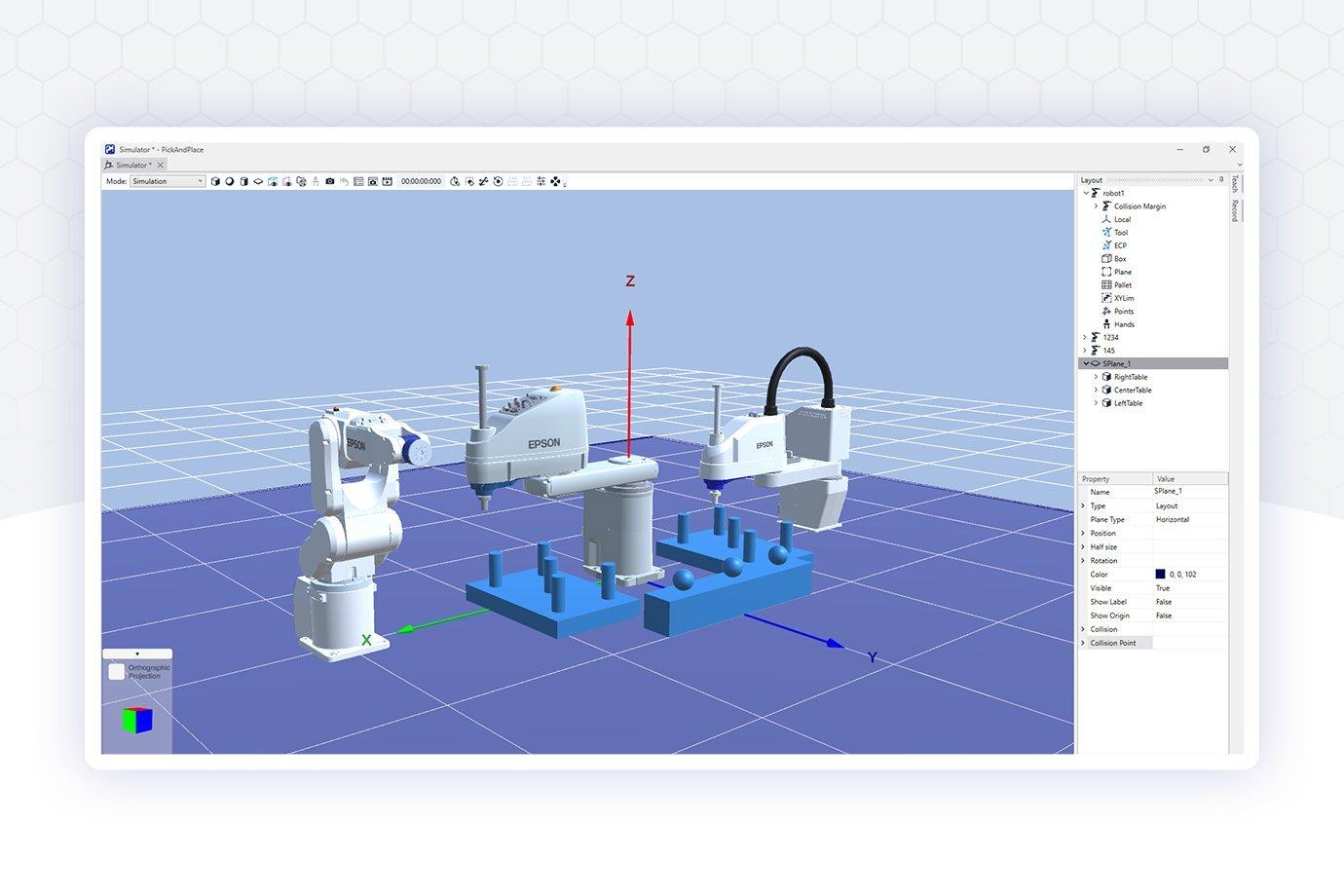Image resolution: width=1344 pixels, height=896 pixels.
Task: Select the CenterTable item in Layout
Action: 1132,390
